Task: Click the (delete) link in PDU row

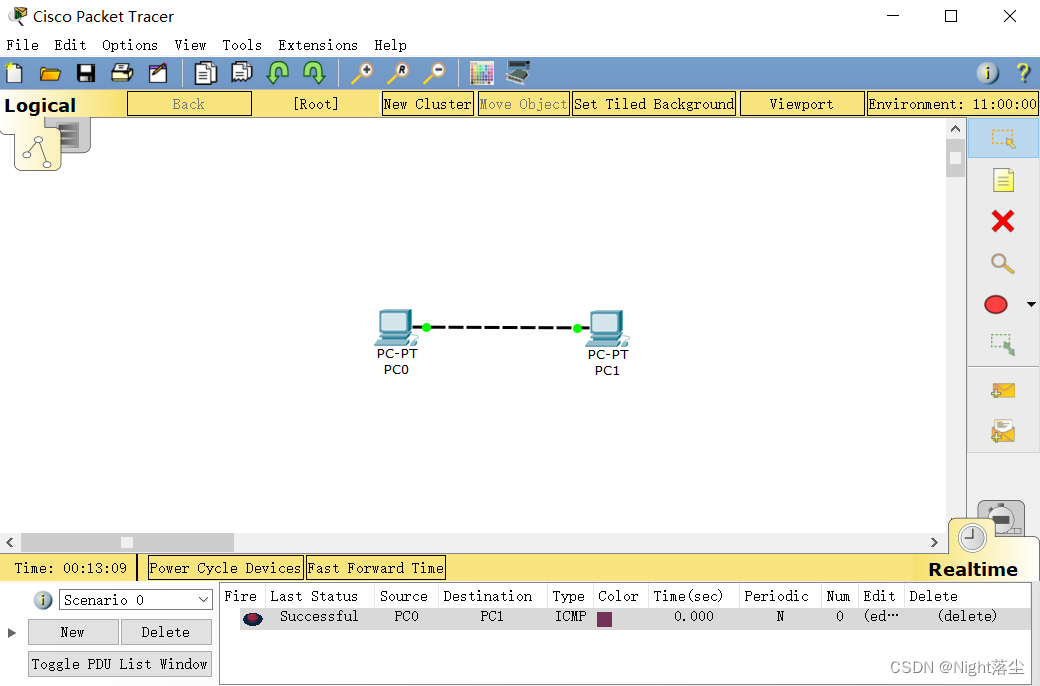Action: coord(967,616)
